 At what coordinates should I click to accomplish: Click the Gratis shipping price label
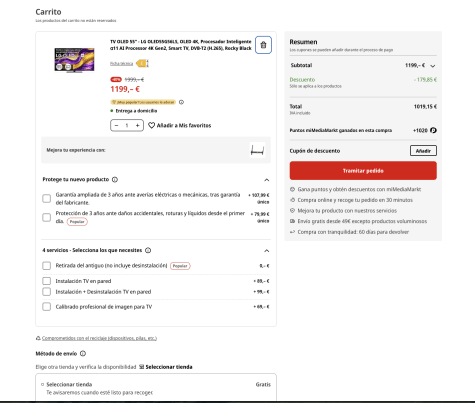click(x=263, y=385)
